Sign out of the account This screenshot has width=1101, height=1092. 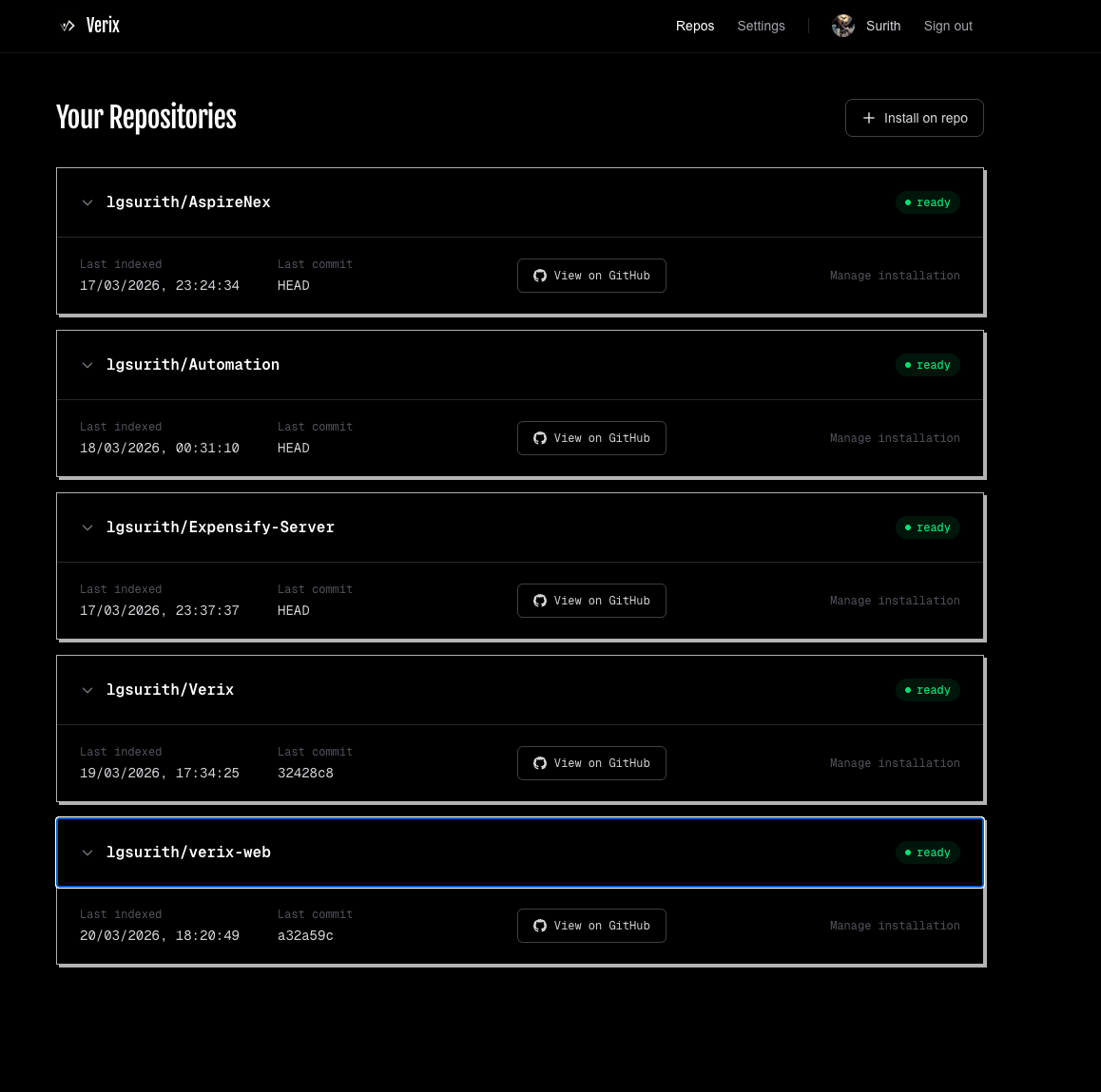(947, 26)
